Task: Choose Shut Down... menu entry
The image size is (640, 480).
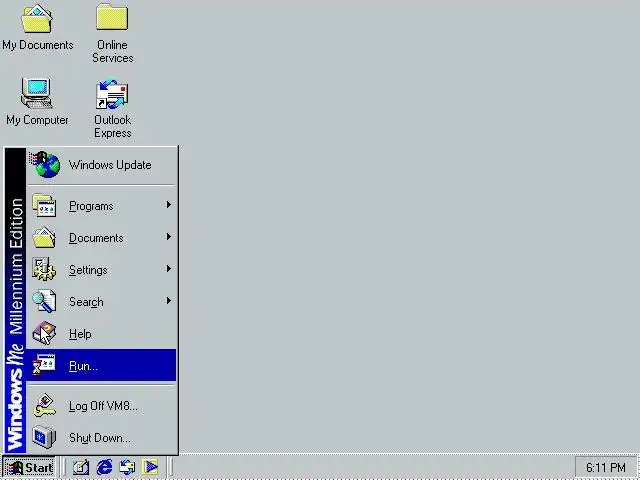Action: pyautogui.click(x=102, y=438)
